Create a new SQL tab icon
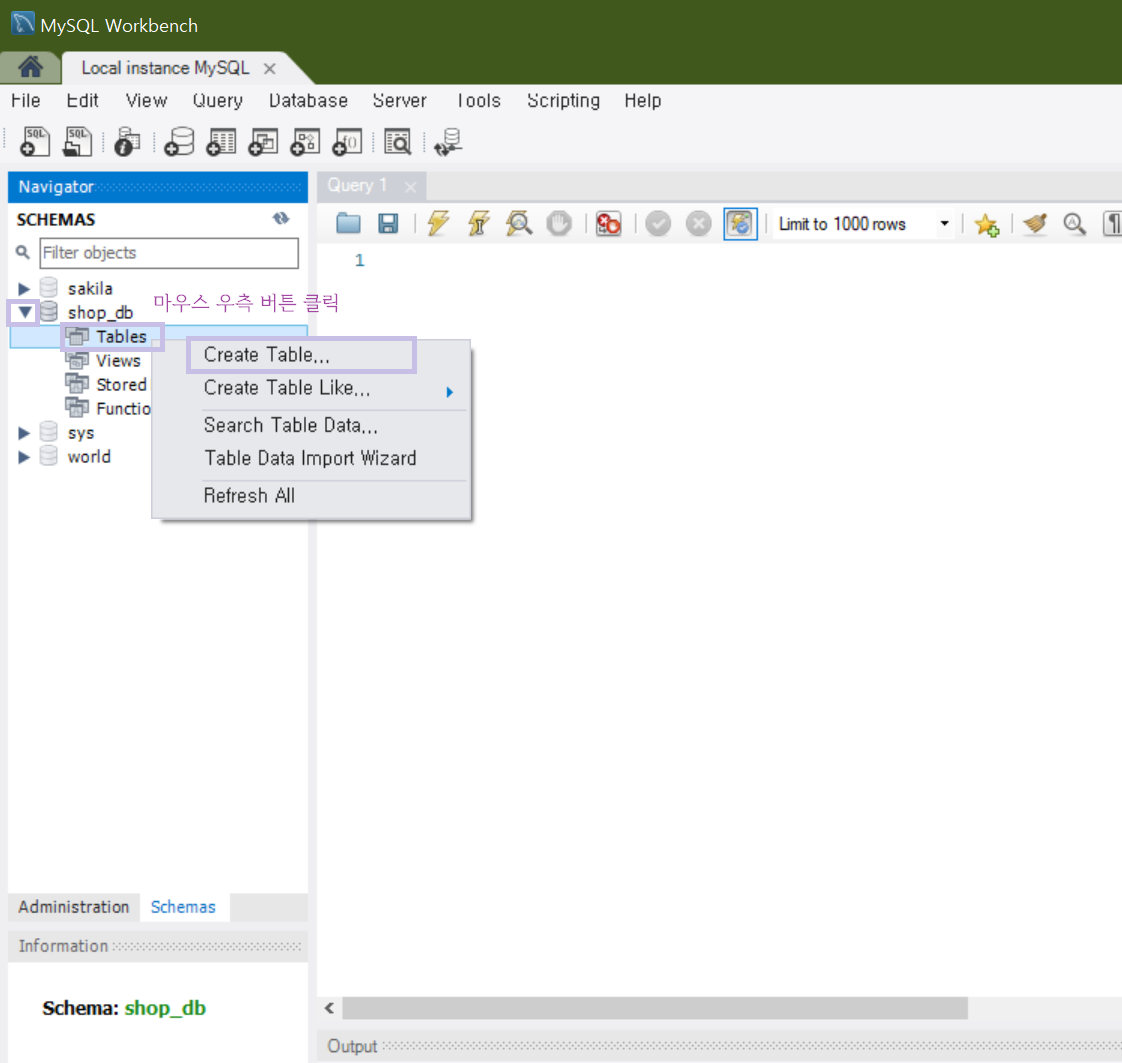This screenshot has width=1122, height=1063. [x=34, y=141]
